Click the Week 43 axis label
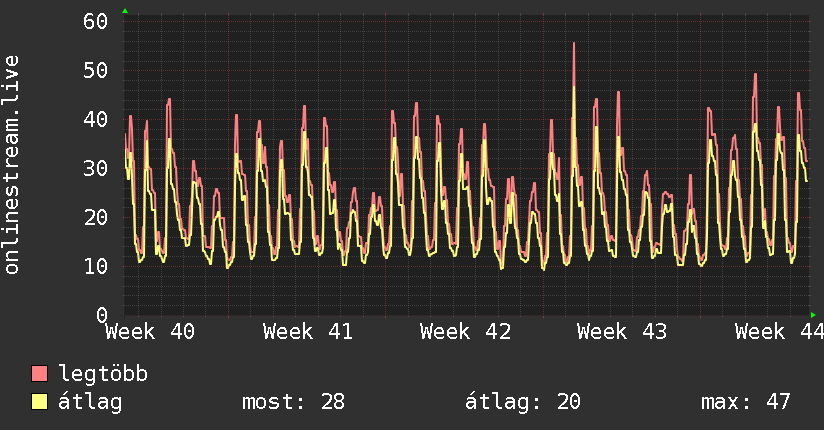Image resolution: width=824 pixels, height=430 pixels. (622, 332)
